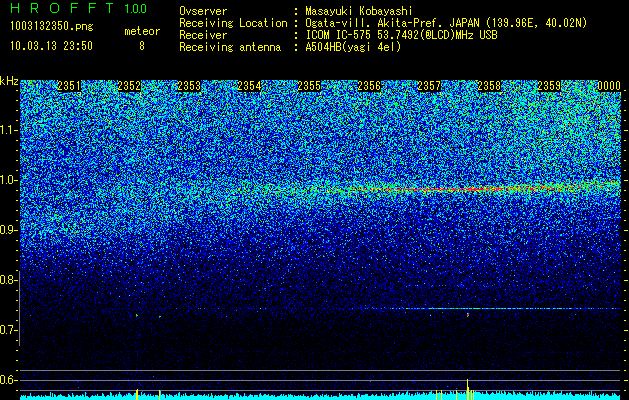This screenshot has width=629, height=400.
Task: Click the 0000 time marker
Action: click(609, 86)
